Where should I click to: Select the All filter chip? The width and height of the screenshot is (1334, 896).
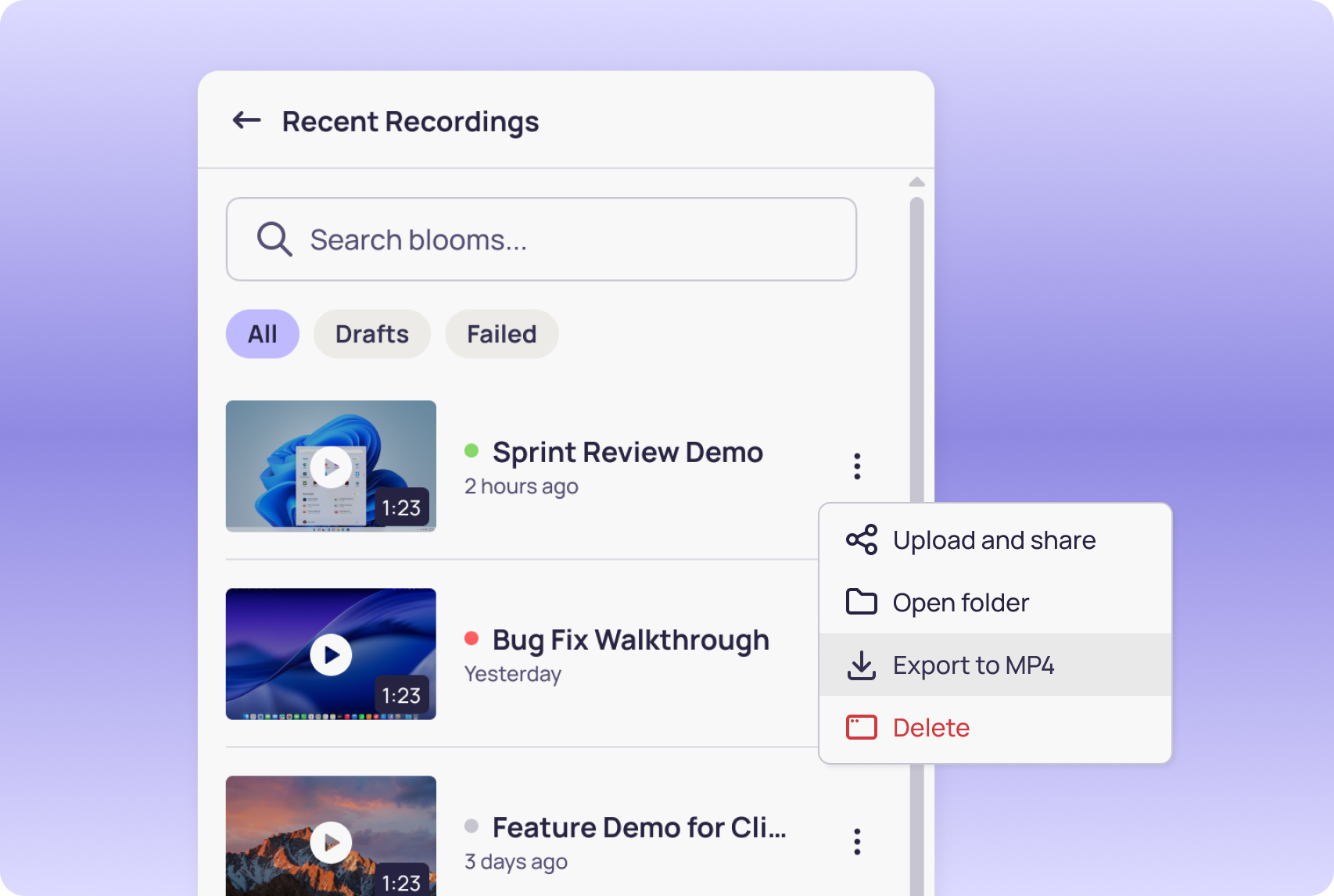click(263, 334)
